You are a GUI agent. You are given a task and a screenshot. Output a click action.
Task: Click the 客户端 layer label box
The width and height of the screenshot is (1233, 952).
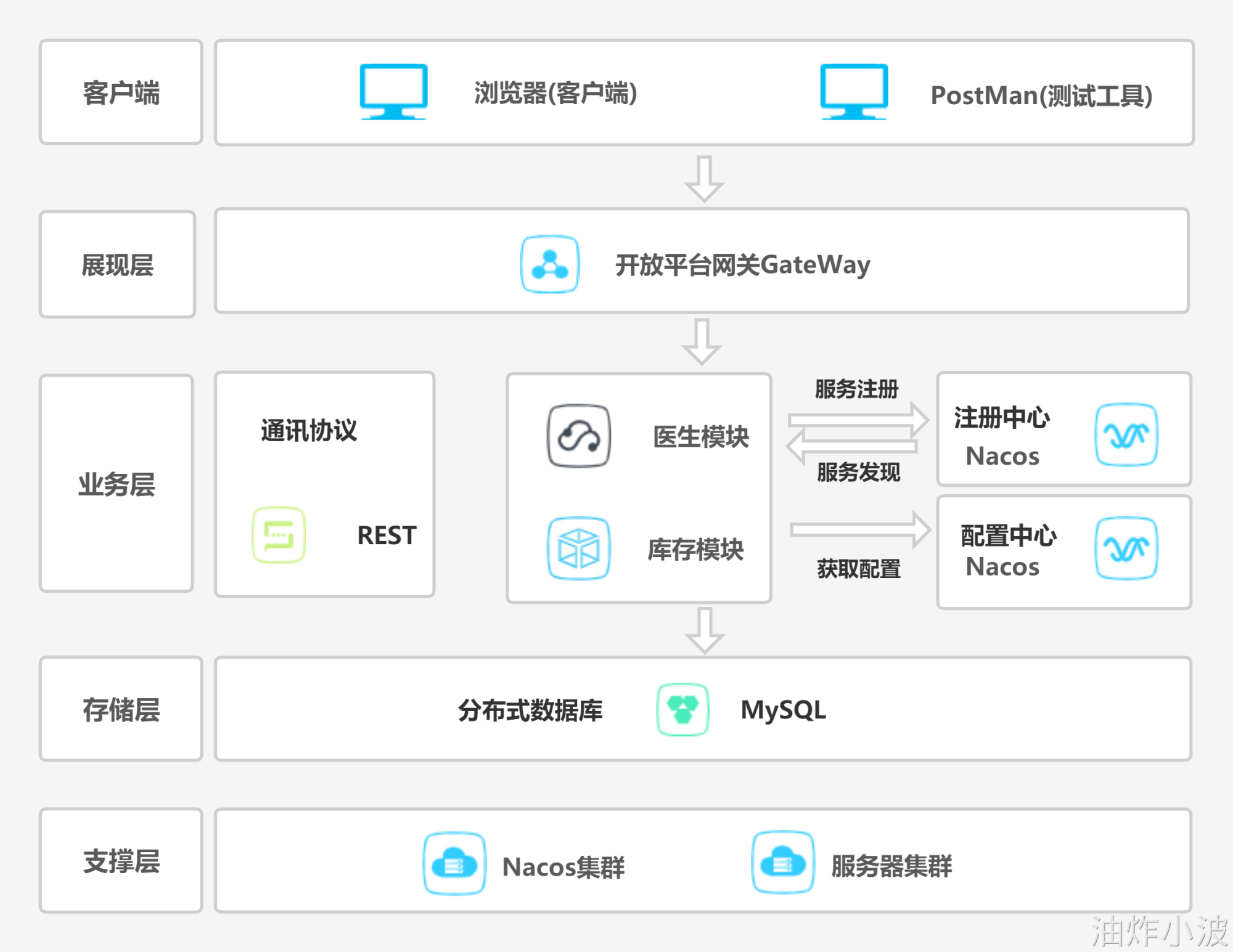point(121,92)
